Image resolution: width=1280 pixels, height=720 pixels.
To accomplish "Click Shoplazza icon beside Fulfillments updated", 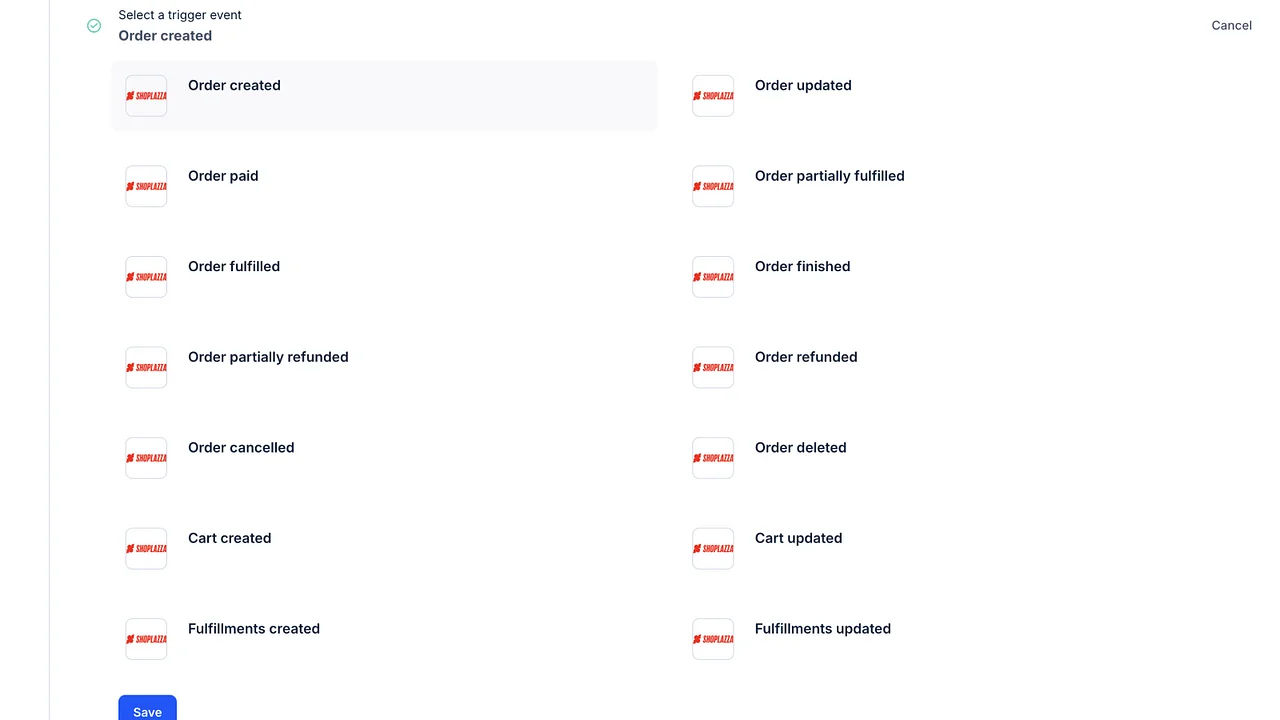I will click(x=713, y=639).
